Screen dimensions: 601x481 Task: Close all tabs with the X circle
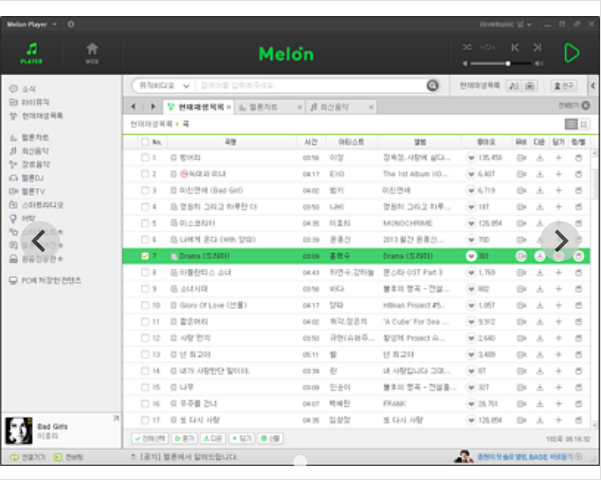coord(586,105)
